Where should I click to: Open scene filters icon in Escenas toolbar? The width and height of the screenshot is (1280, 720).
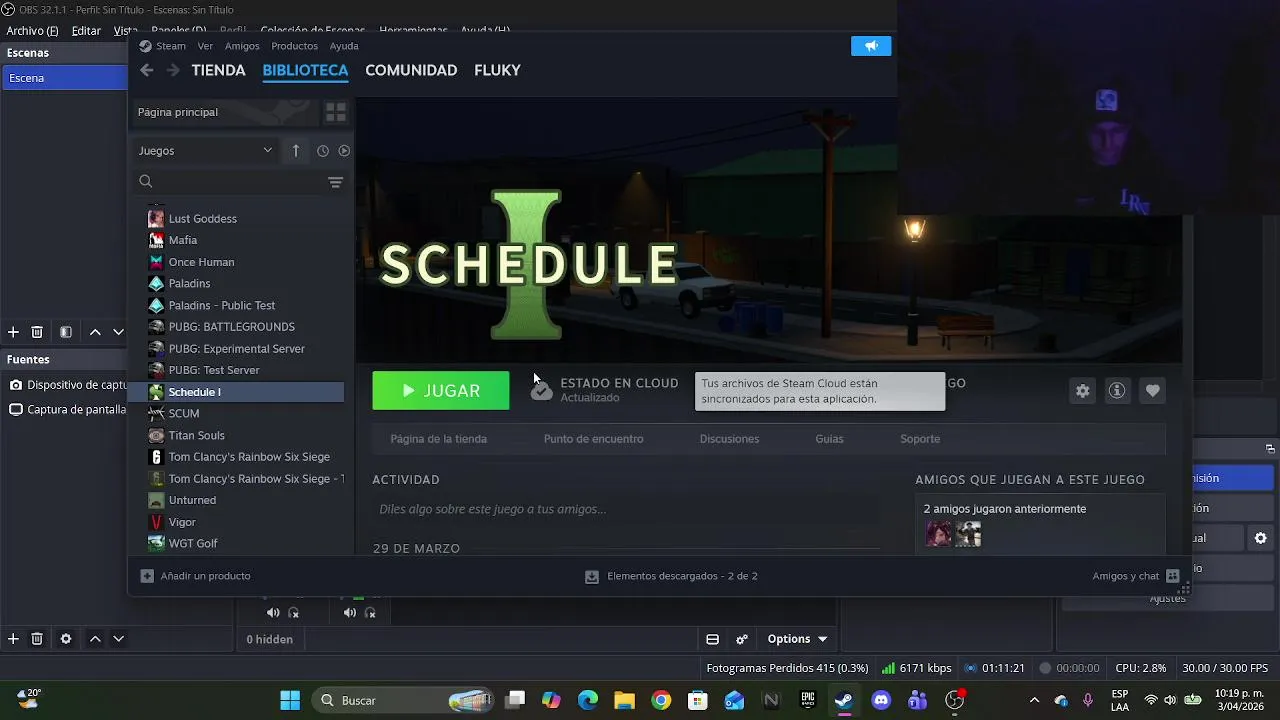(66, 332)
